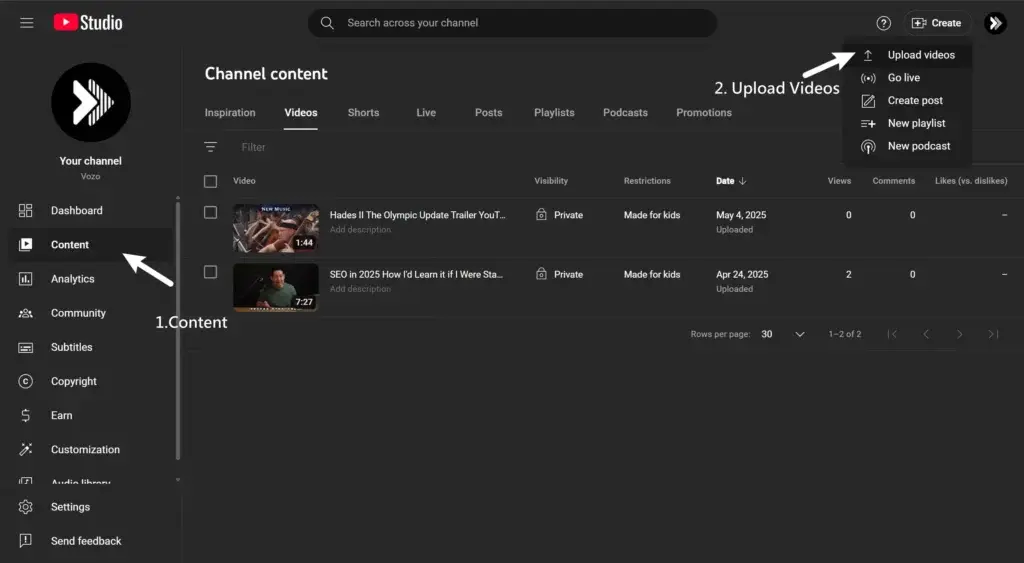This screenshot has height=563, width=1024.
Task: Click the filter icon beside Filter field
Action: pyautogui.click(x=210, y=147)
